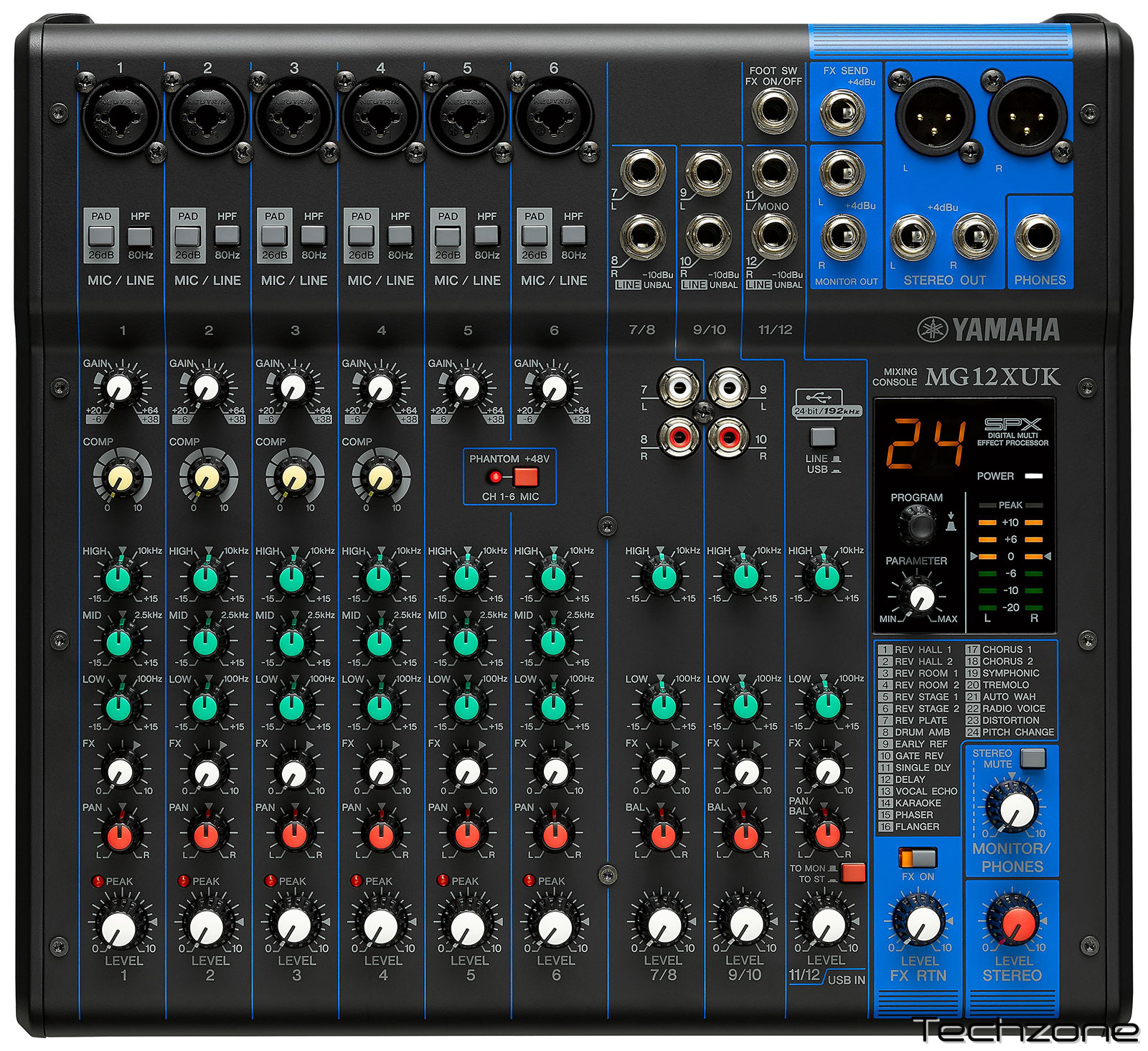
Task: Switch on PHANTOM +48V for CH 1-6
Action: [525, 476]
